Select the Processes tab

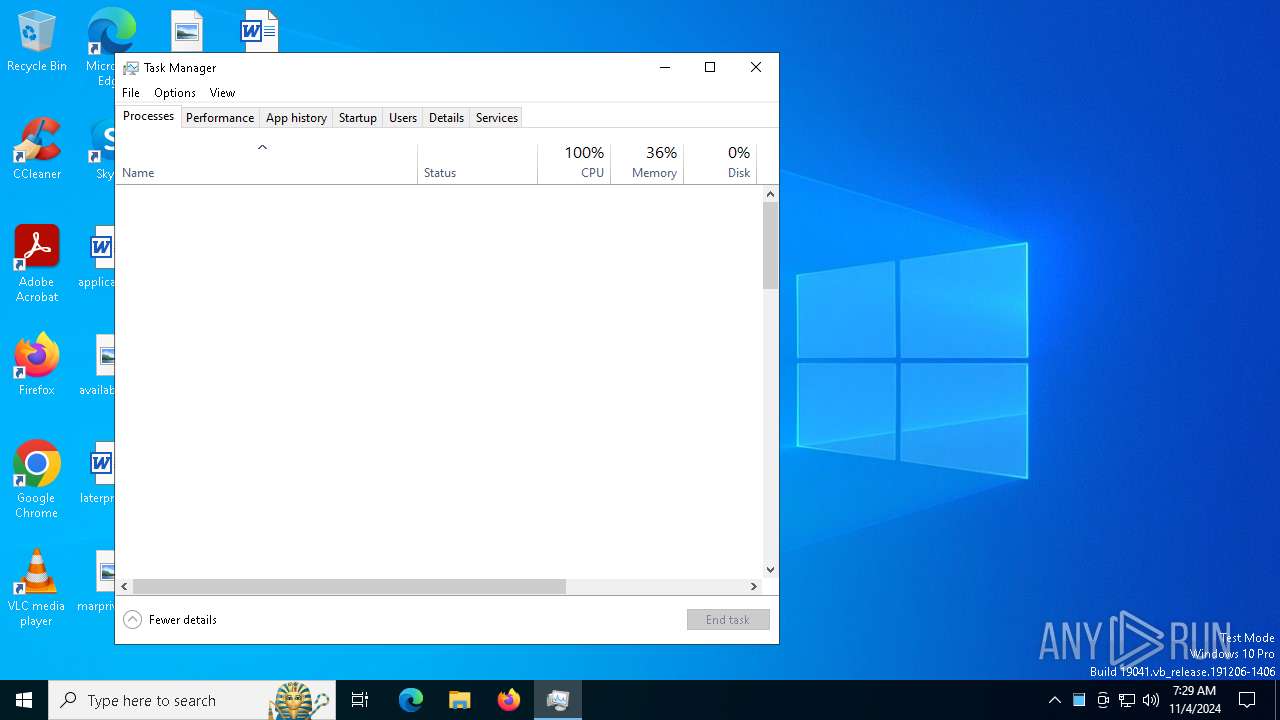click(148, 116)
